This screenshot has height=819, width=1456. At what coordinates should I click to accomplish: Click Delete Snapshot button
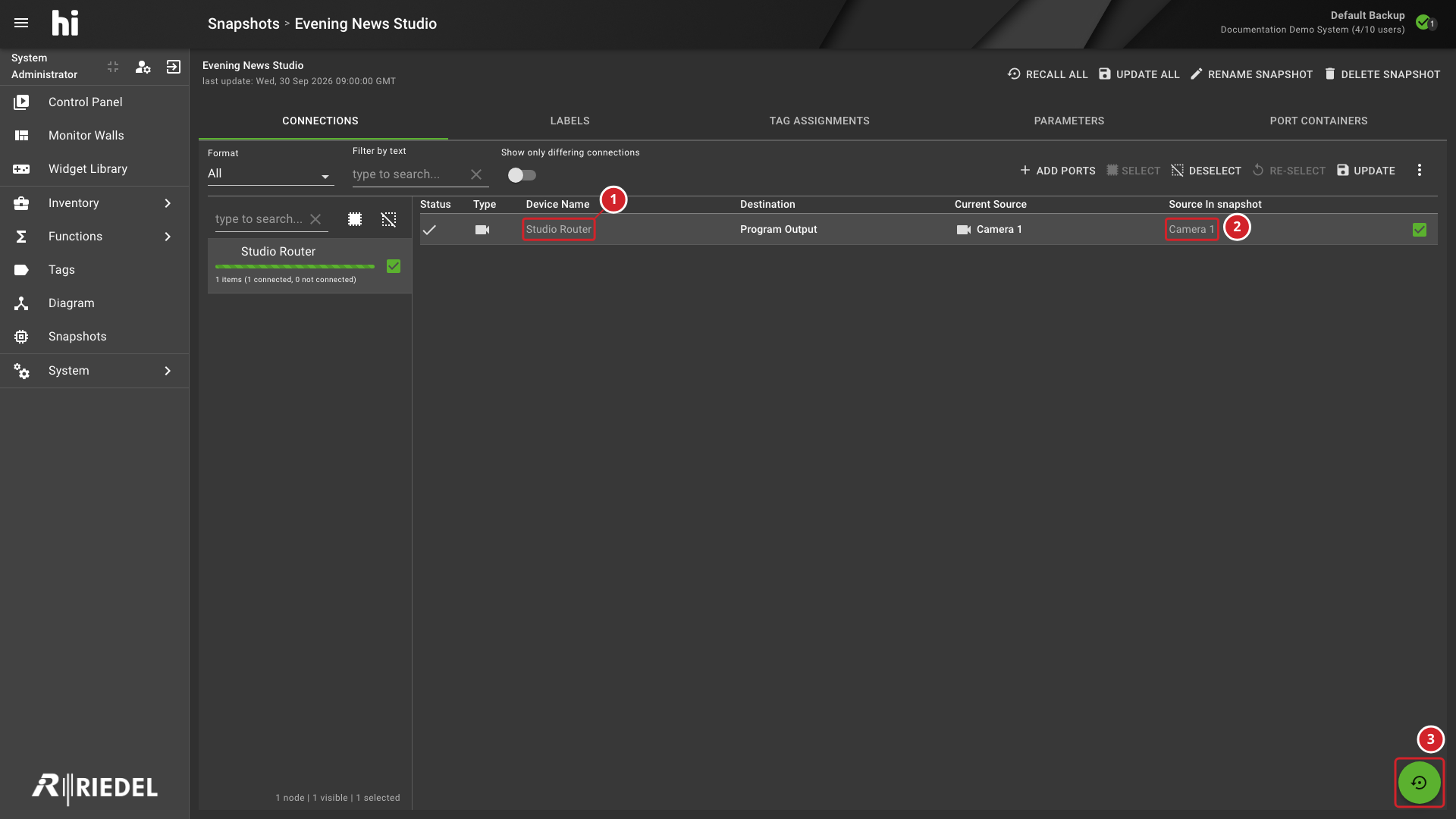(x=1382, y=74)
